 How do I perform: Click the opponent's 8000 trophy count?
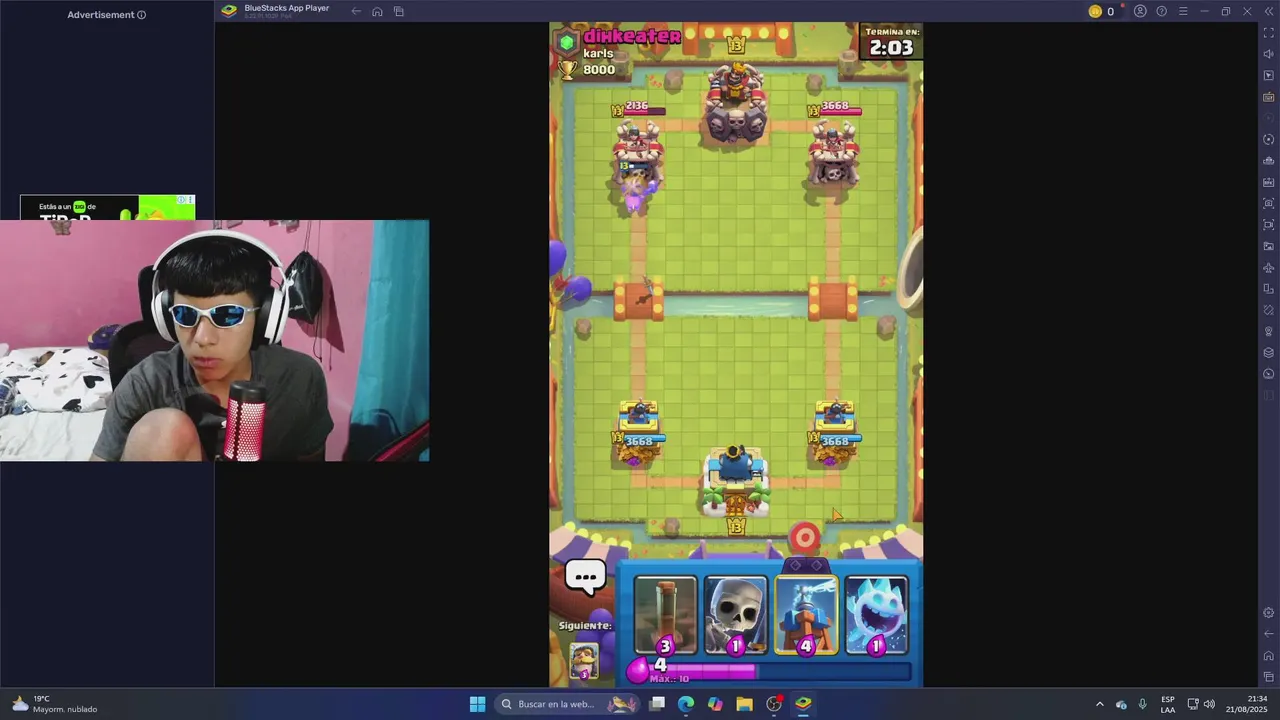tap(599, 69)
